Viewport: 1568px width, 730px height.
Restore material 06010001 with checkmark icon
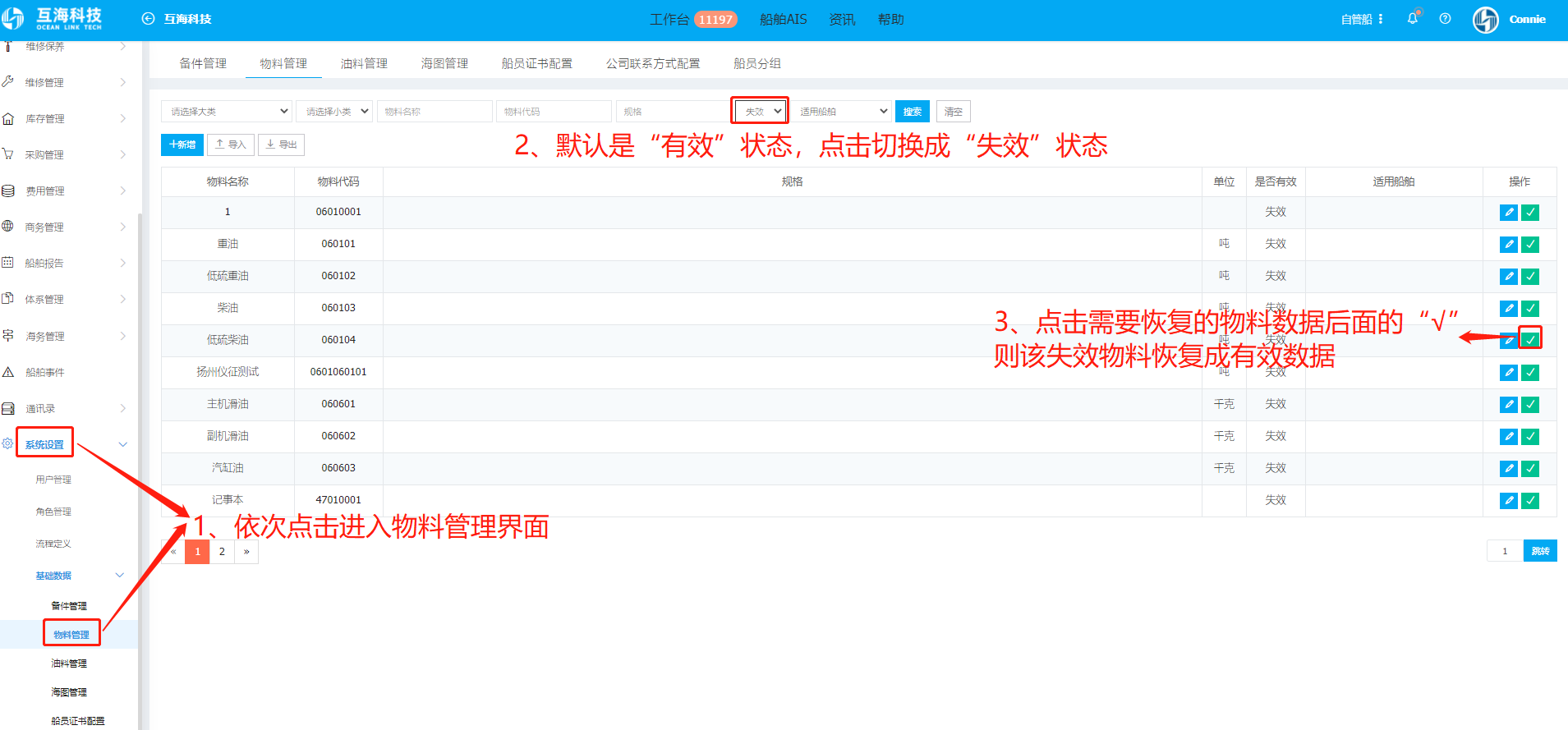click(x=1530, y=213)
